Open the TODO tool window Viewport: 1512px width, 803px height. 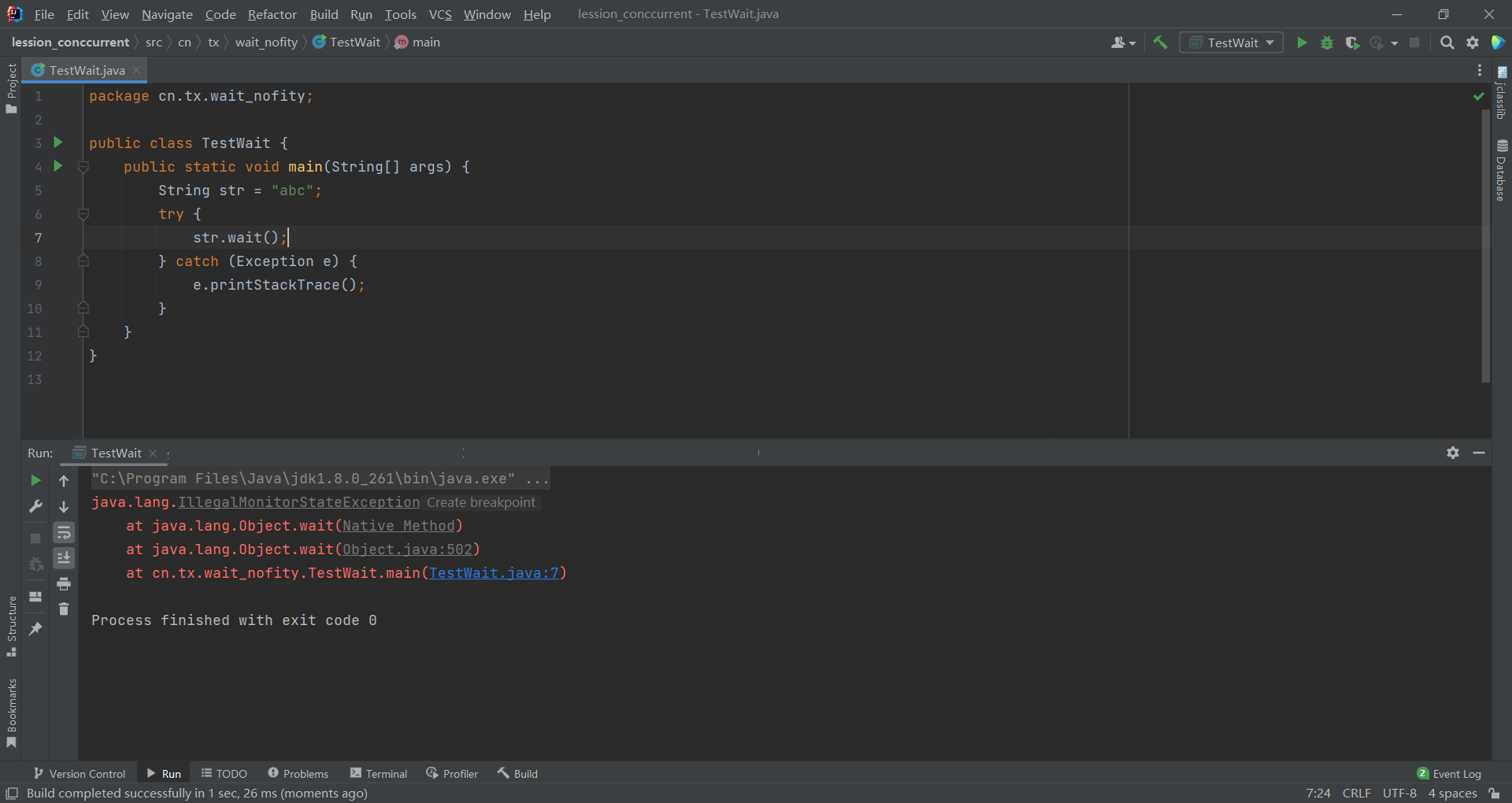[224, 774]
